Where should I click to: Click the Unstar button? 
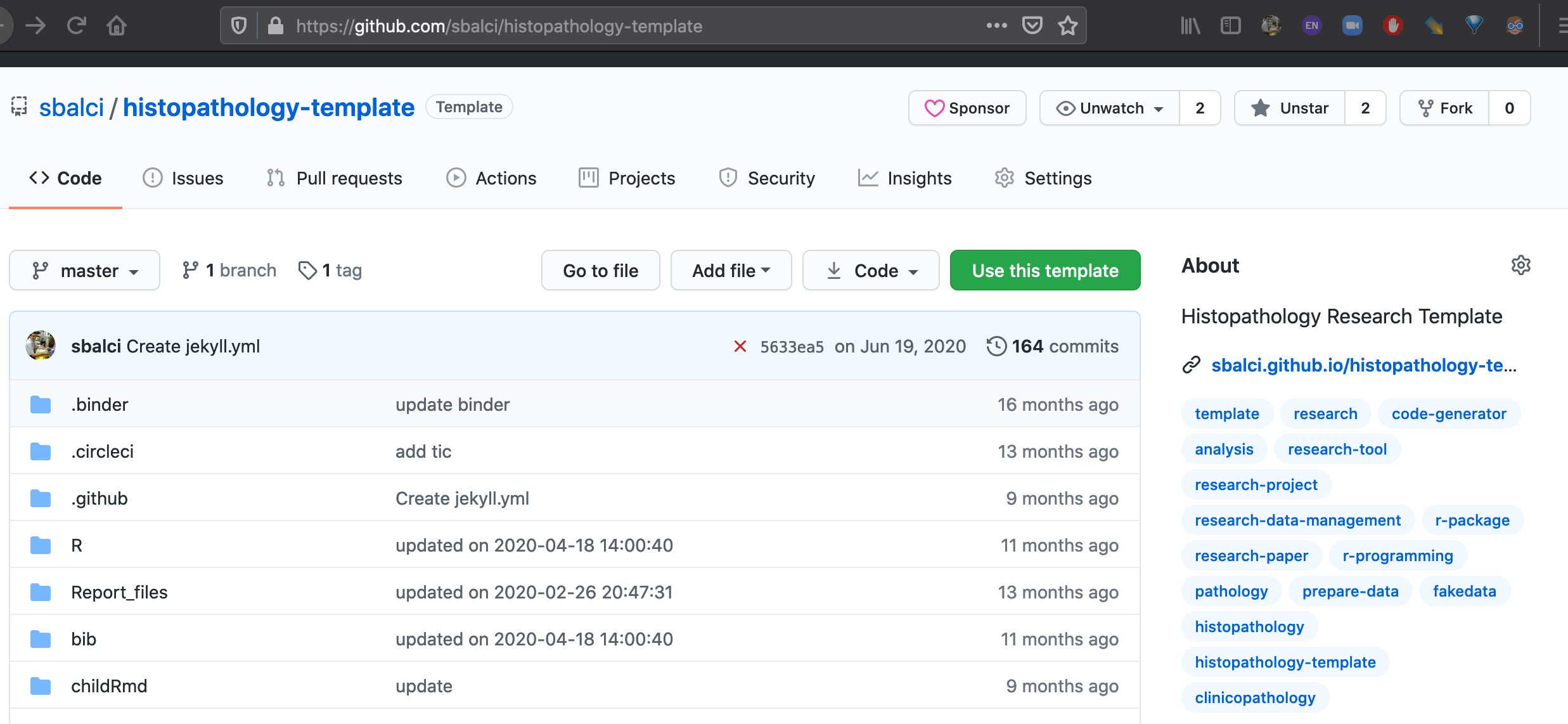point(1290,108)
